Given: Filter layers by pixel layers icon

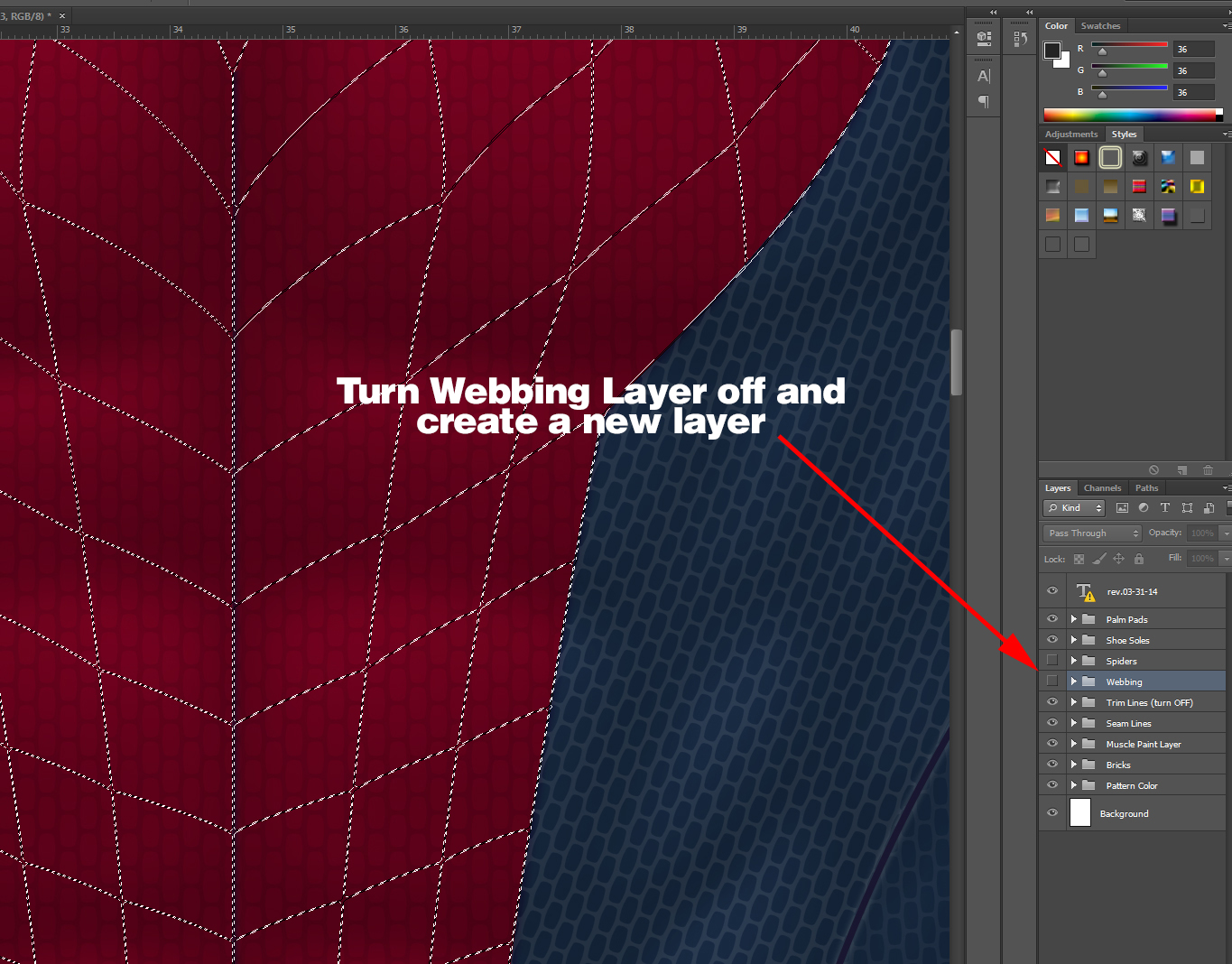Looking at the screenshot, I should pos(1122,508).
